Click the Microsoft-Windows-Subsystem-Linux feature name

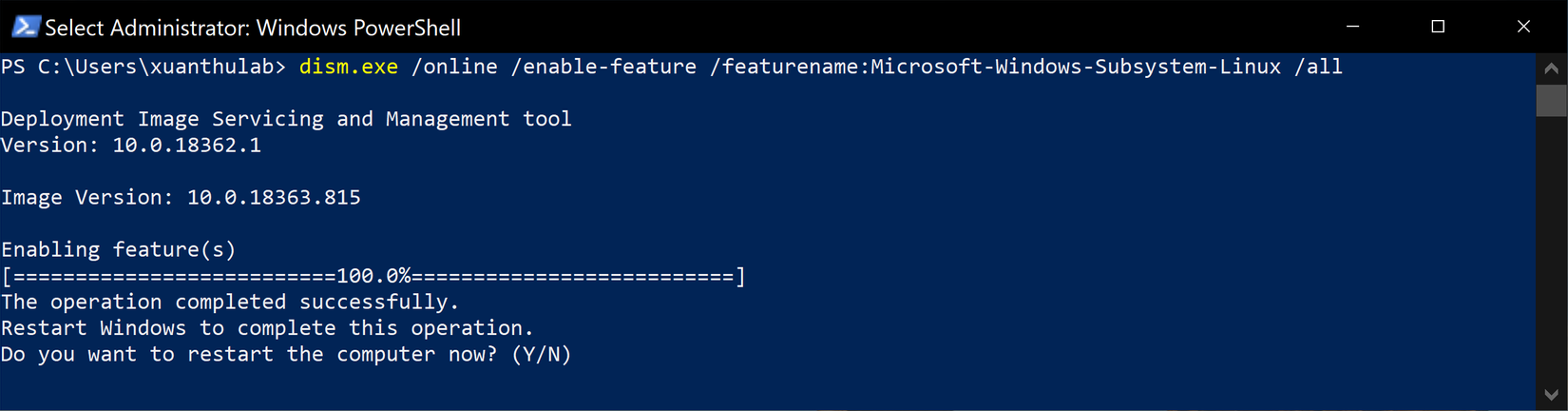1075,67
